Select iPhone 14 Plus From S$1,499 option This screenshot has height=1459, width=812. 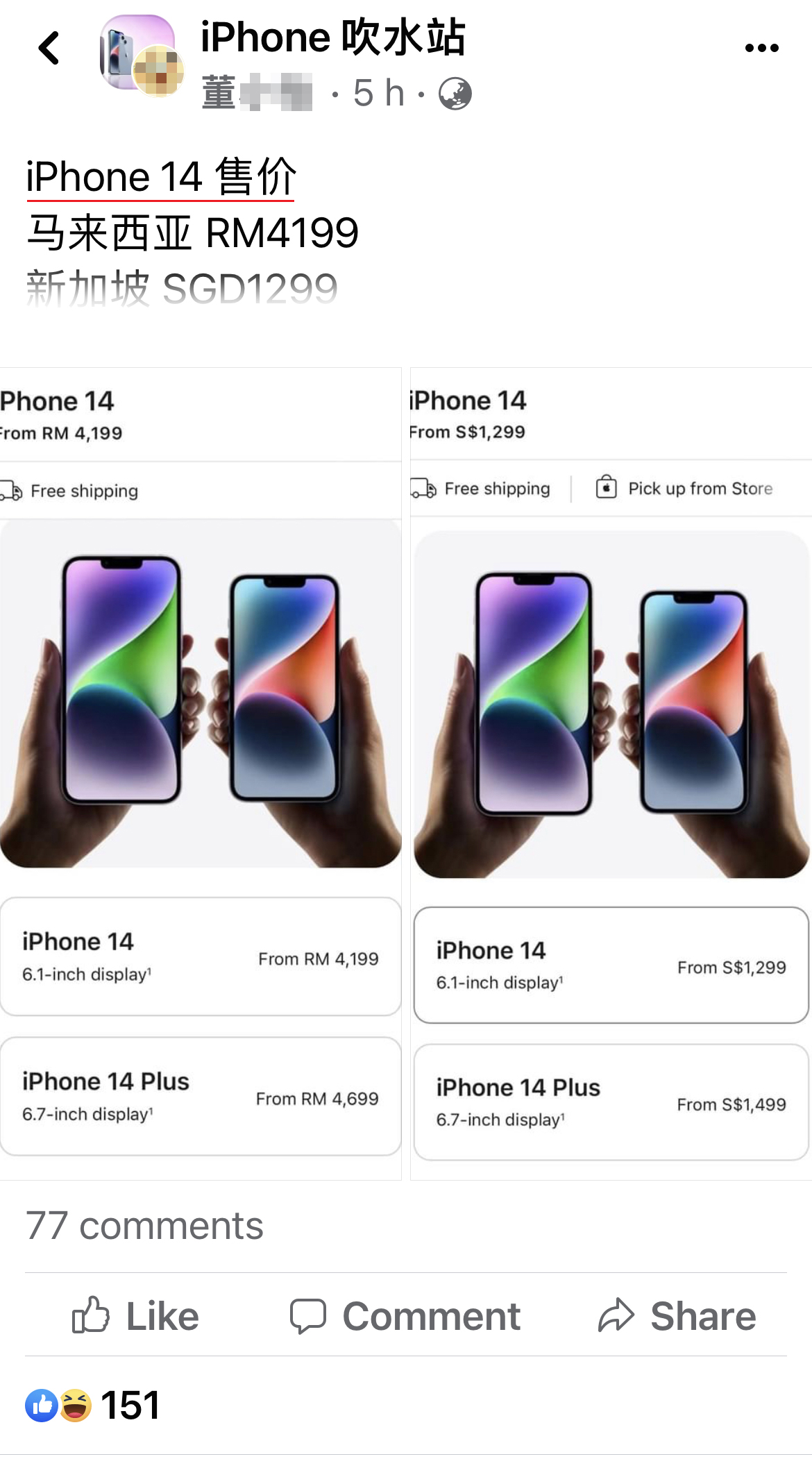[611, 1102]
